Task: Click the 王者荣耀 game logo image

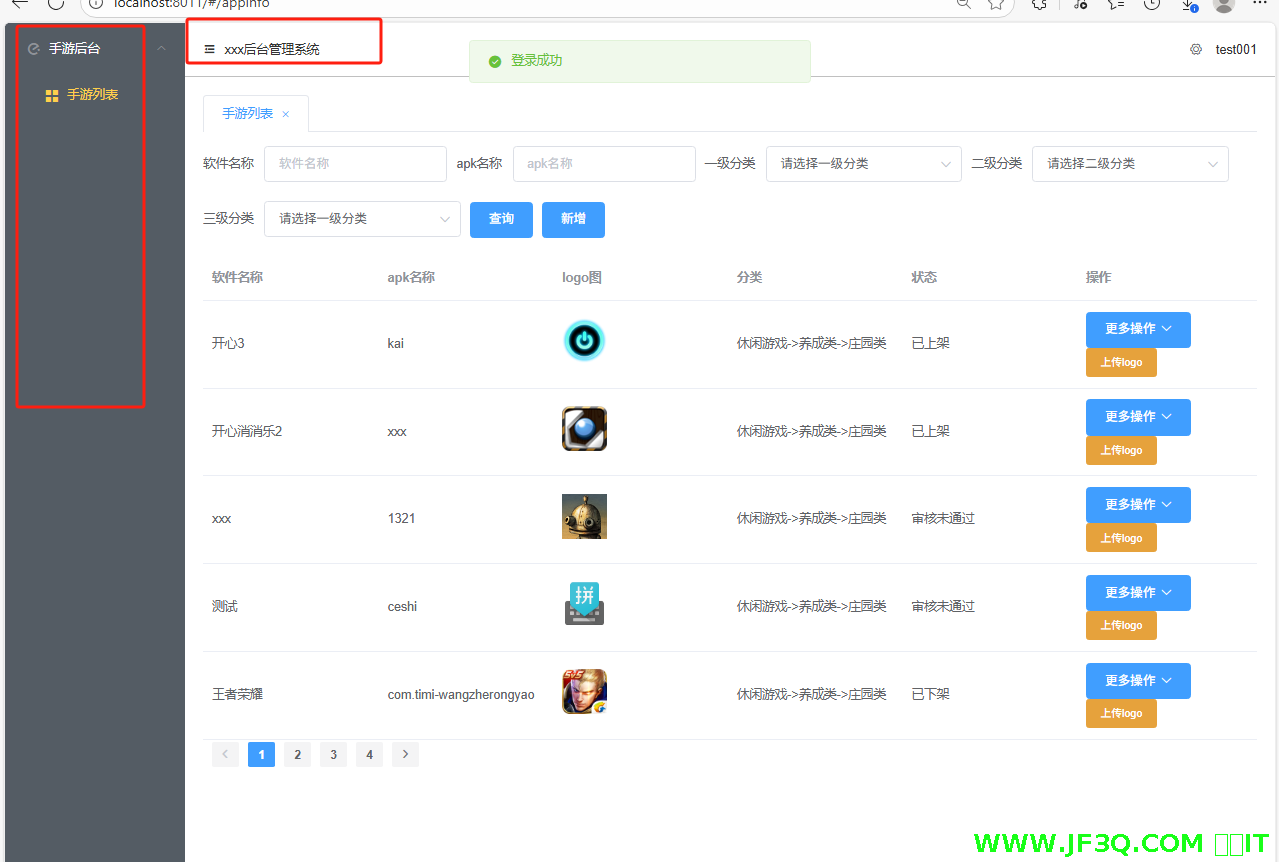Action: pos(584,692)
